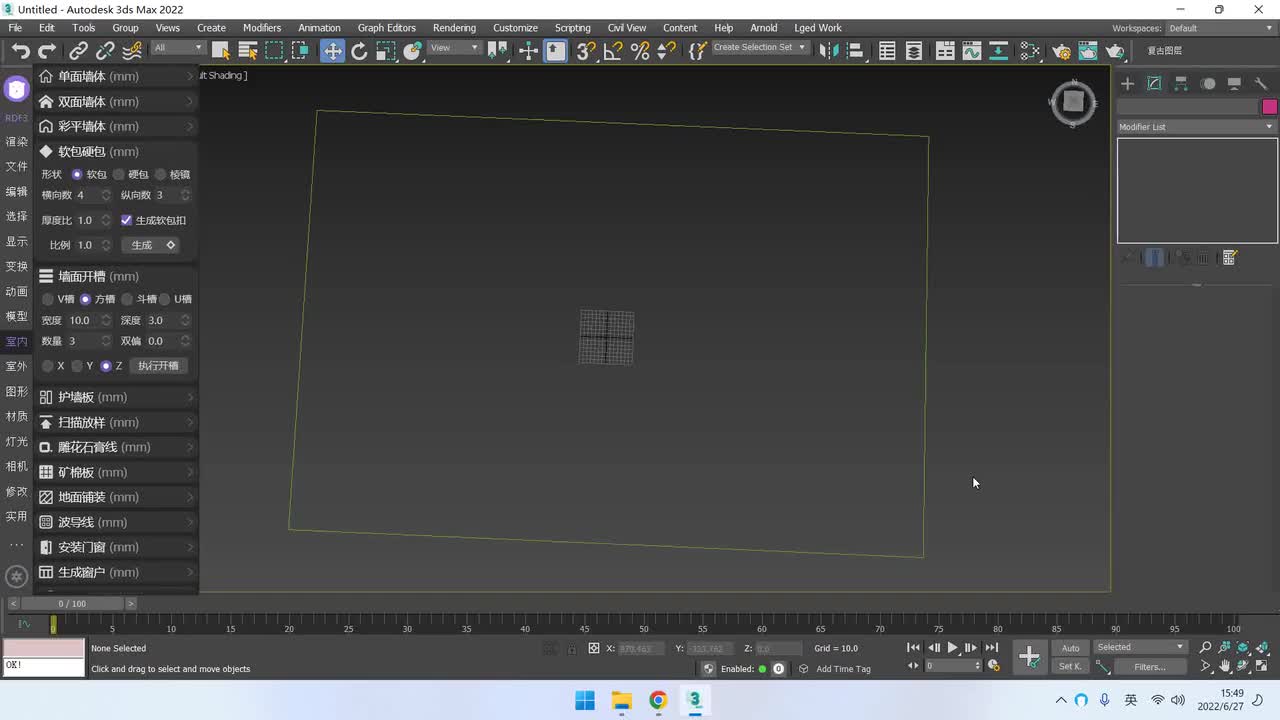Switch to the Hierarchy panel icon

point(1181,84)
